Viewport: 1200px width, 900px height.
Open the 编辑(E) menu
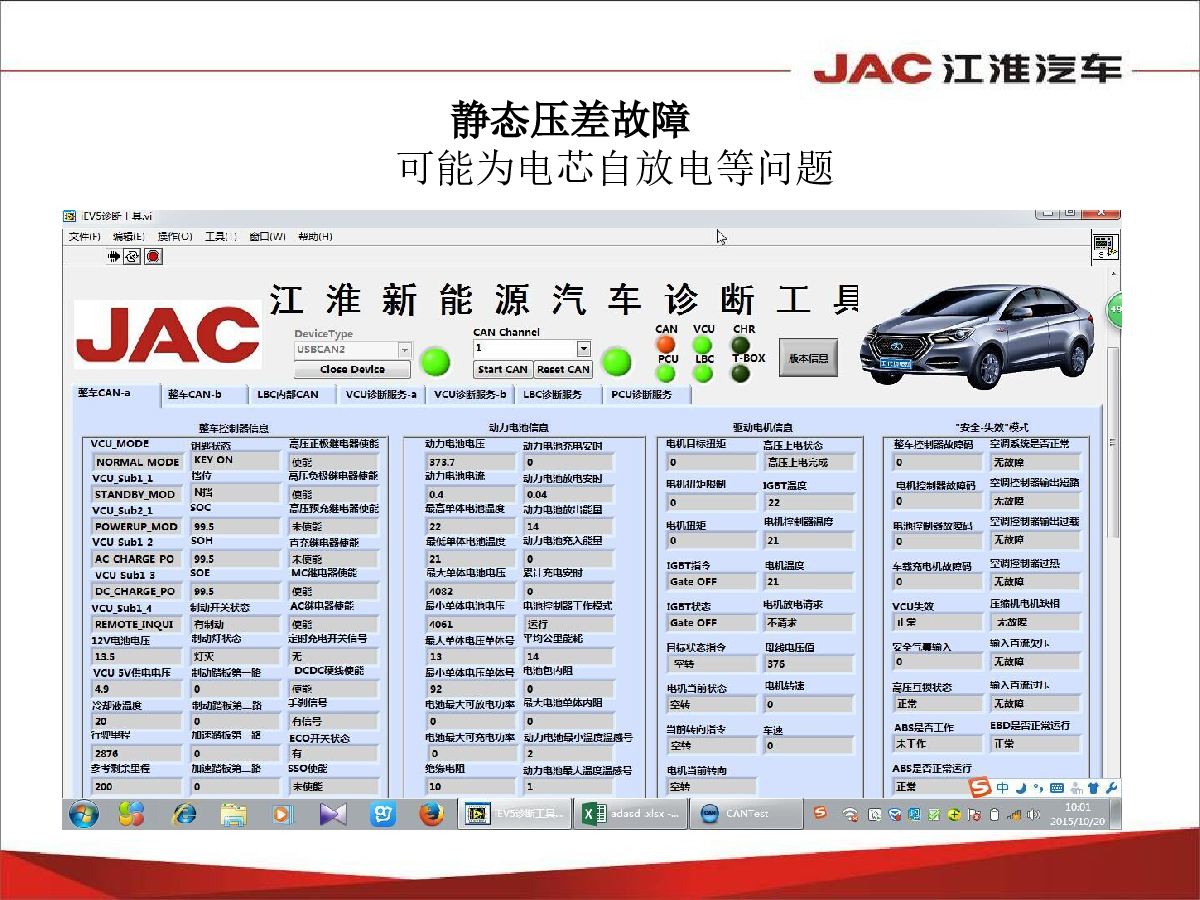click(129, 237)
